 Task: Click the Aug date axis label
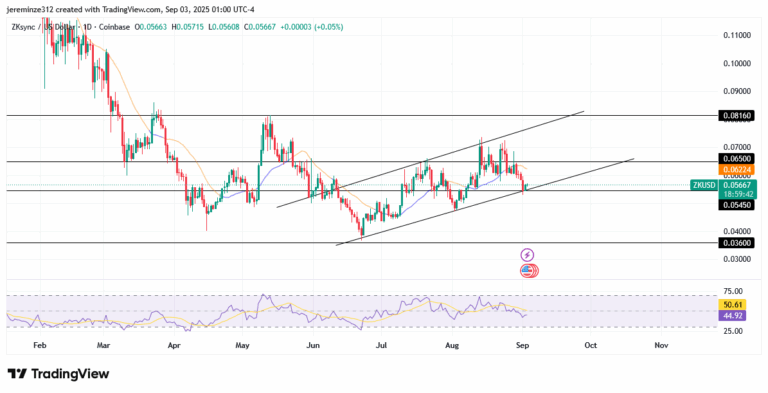click(452, 345)
